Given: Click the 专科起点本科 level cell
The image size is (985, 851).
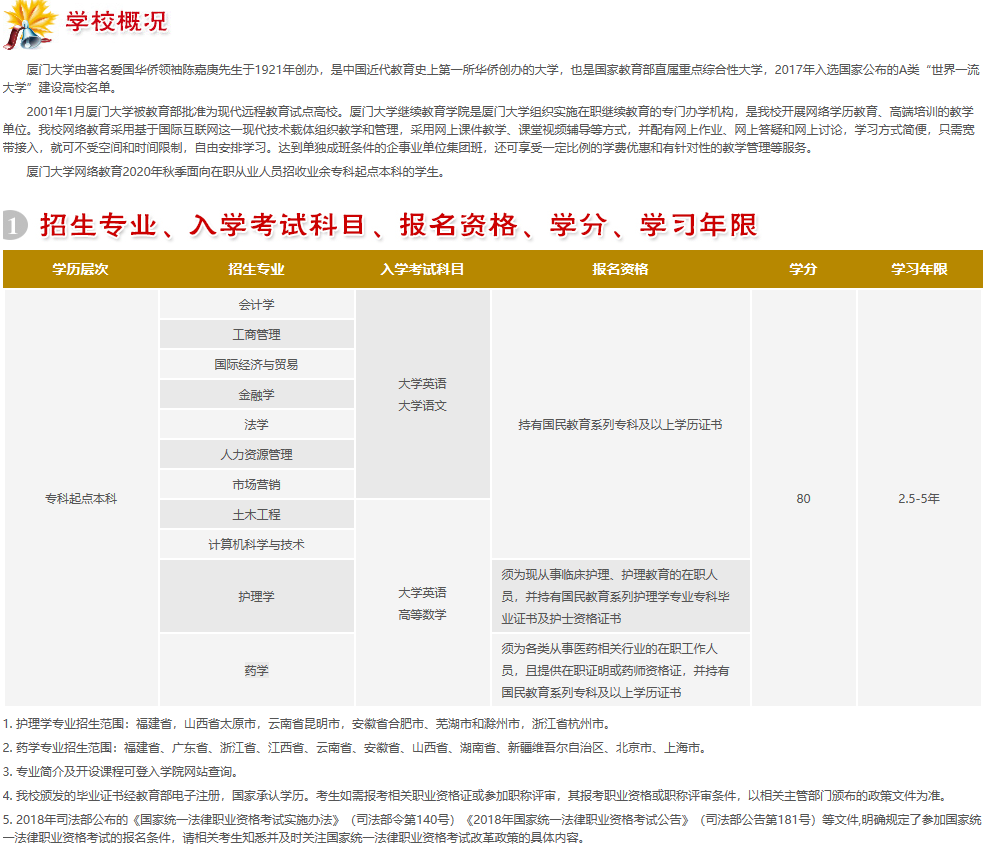Looking at the screenshot, I should [81, 498].
